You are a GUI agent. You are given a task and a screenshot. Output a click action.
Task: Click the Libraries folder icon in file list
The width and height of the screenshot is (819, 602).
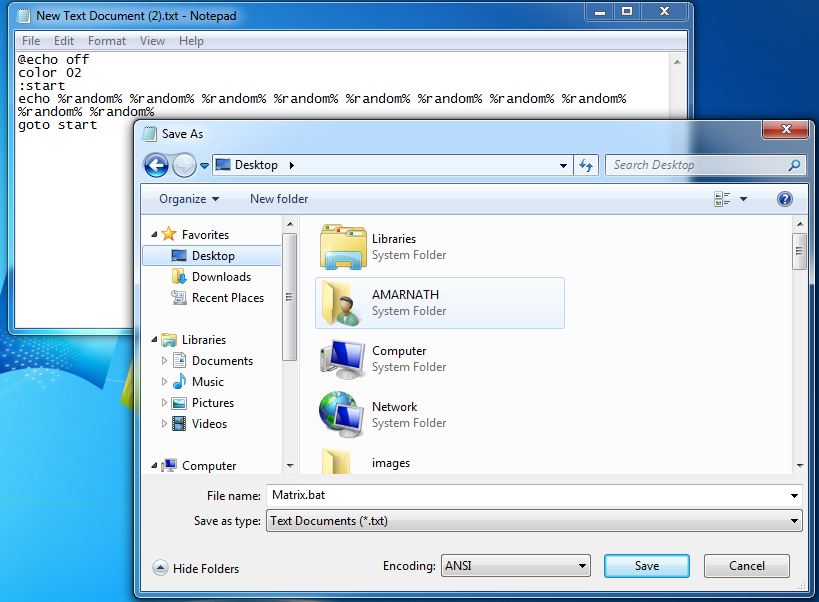343,246
